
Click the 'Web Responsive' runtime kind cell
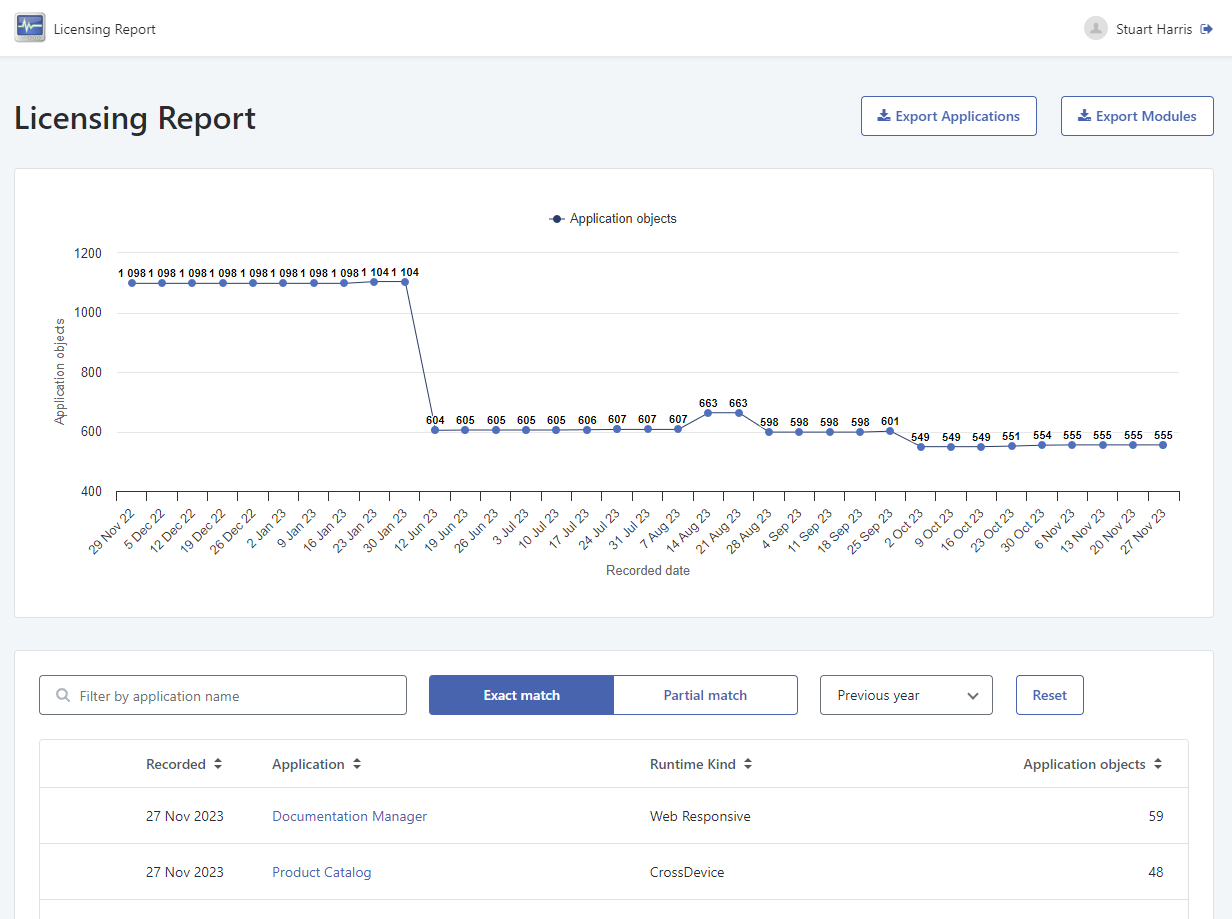coord(700,816)
